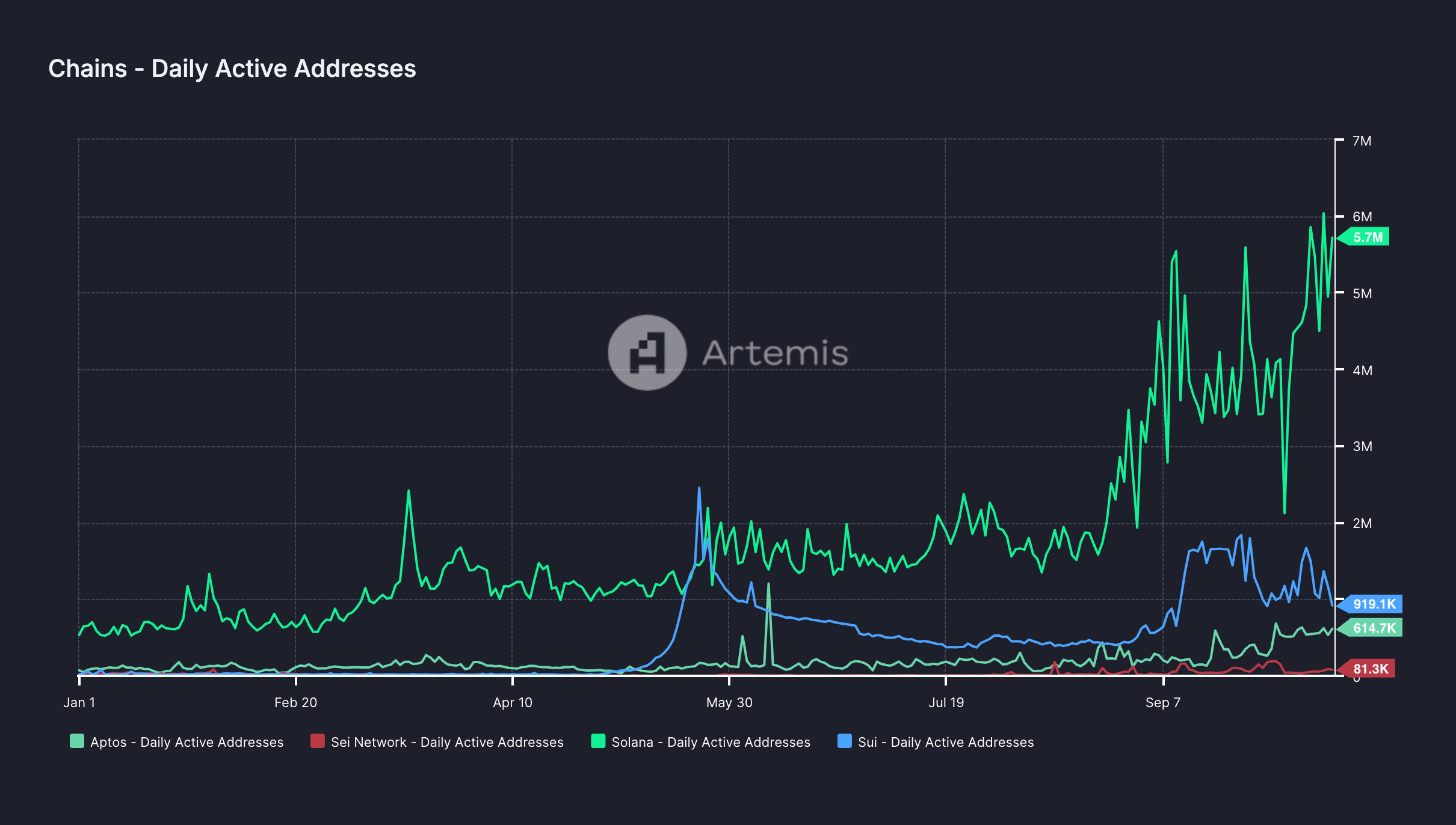Click the 4M y-axis label
This screenshot has height=825, width=1456.
coord(1362,370)
